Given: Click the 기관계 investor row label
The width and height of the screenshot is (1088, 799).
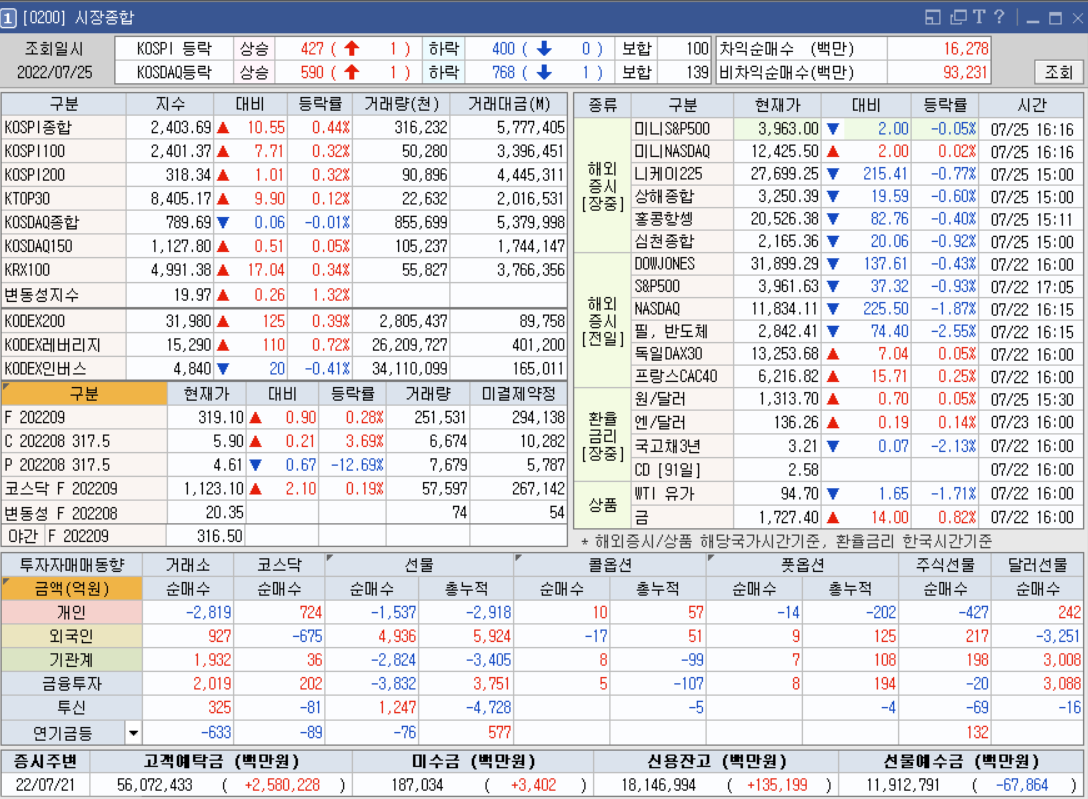Looking at the screenshot, I should point(71,660).
